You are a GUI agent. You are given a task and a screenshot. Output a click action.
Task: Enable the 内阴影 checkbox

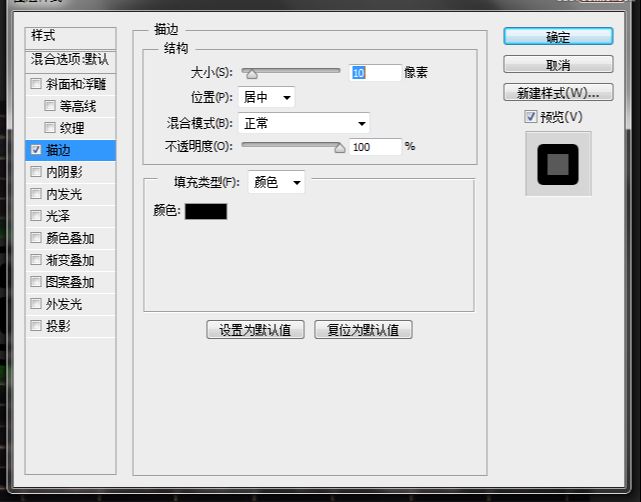tap(36, 172)
